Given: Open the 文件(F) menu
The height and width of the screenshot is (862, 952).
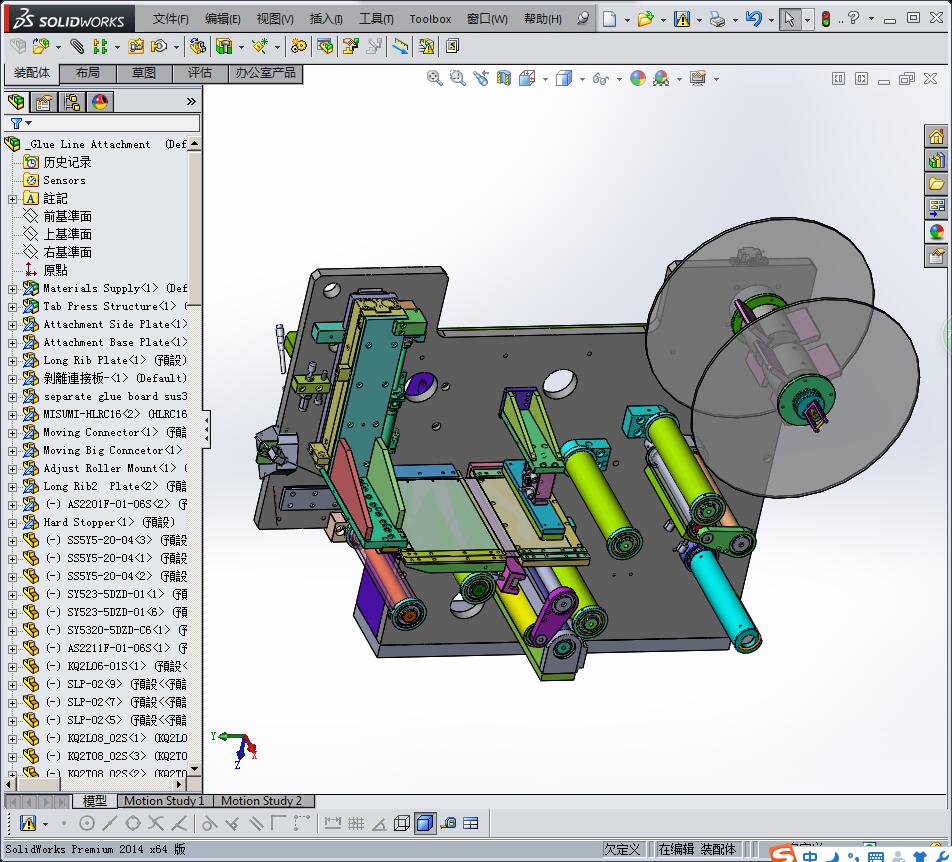Looking at the screenshot, I should click(171, 19).
